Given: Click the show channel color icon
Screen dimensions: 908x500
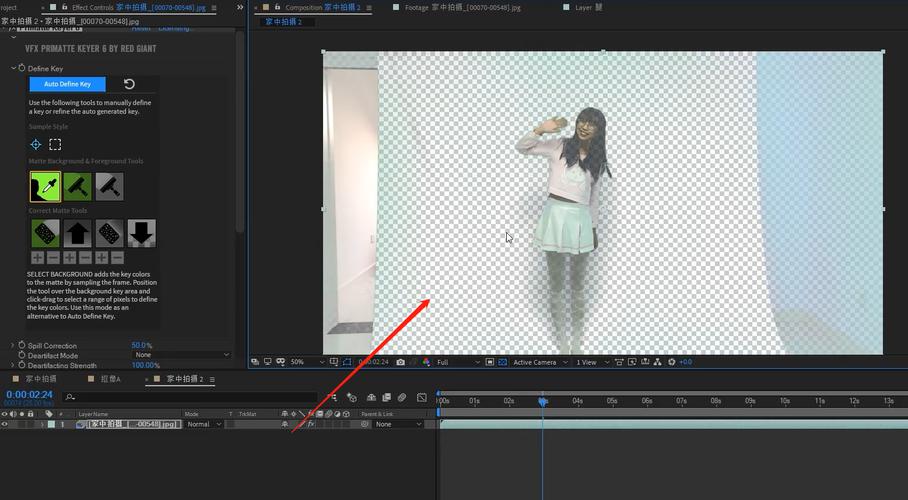Looking at the screenshot, I should coord(426,362).
